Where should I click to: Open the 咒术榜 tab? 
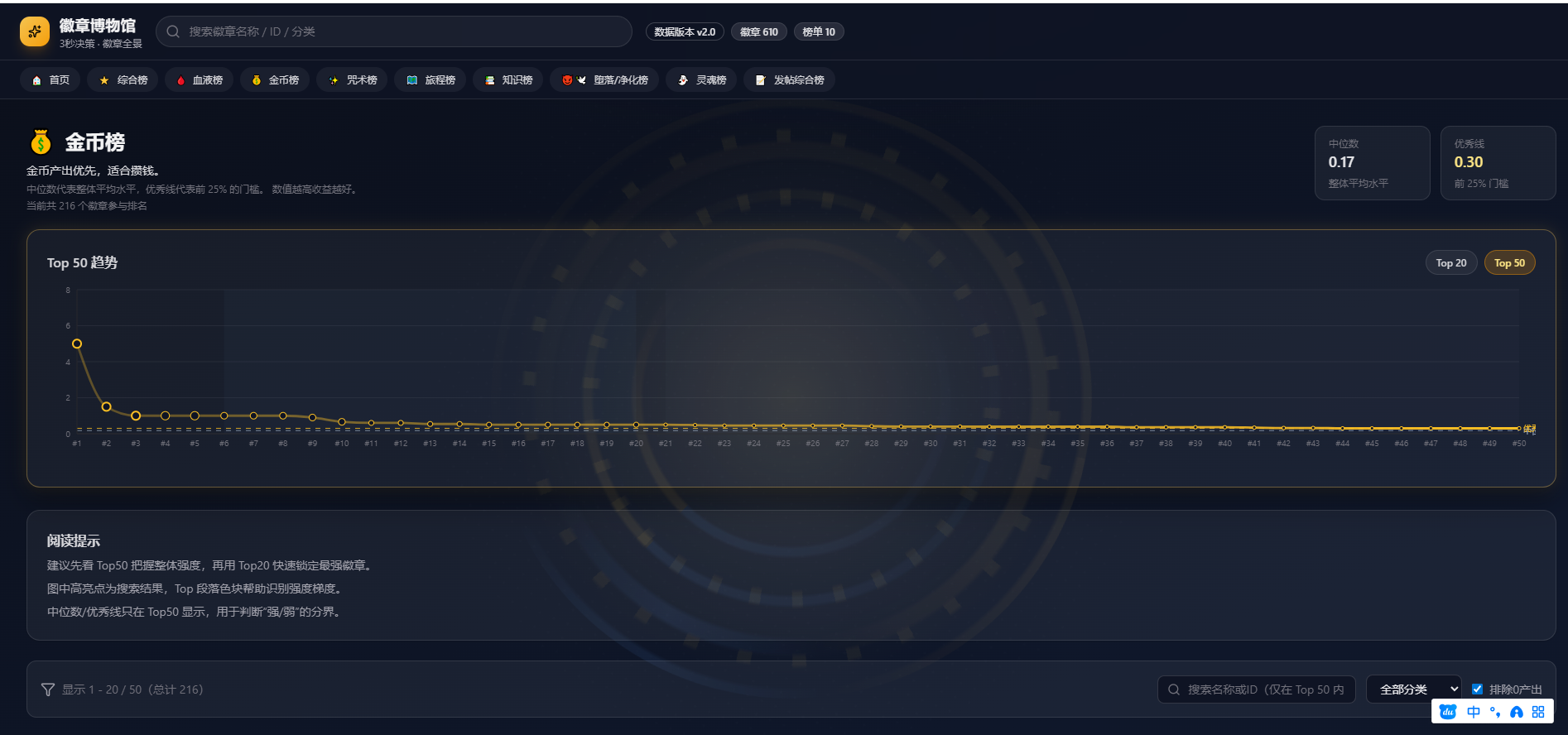(353, 80)
